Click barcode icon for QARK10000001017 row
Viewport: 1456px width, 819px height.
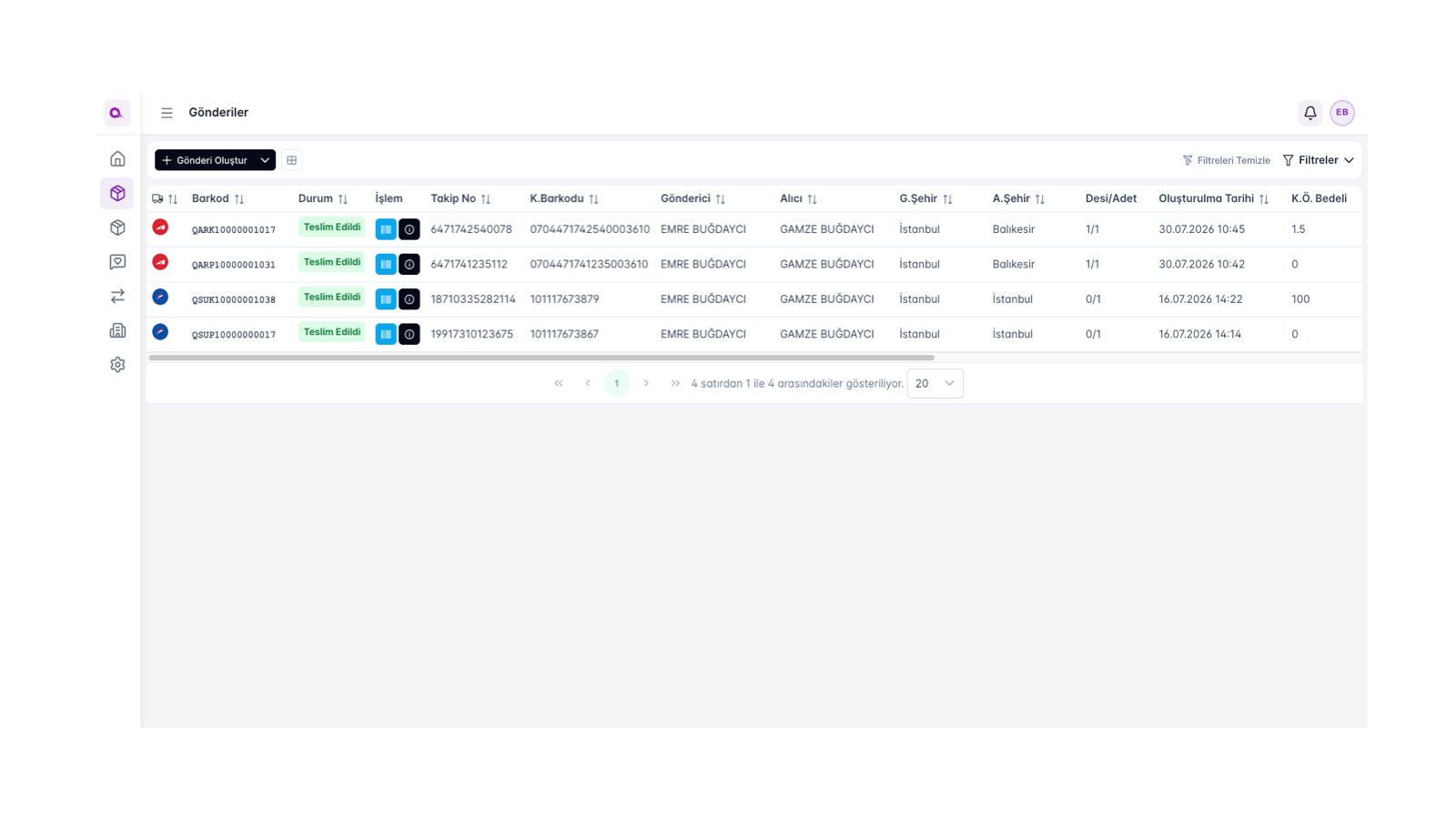pyautogui.click(x=386, y=229)
